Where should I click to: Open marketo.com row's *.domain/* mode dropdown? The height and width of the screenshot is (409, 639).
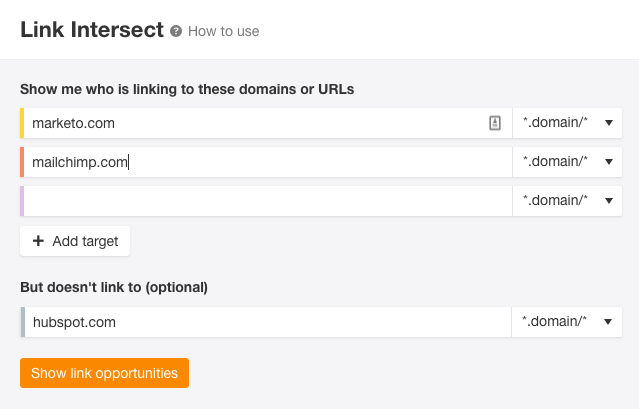point(567,123)
